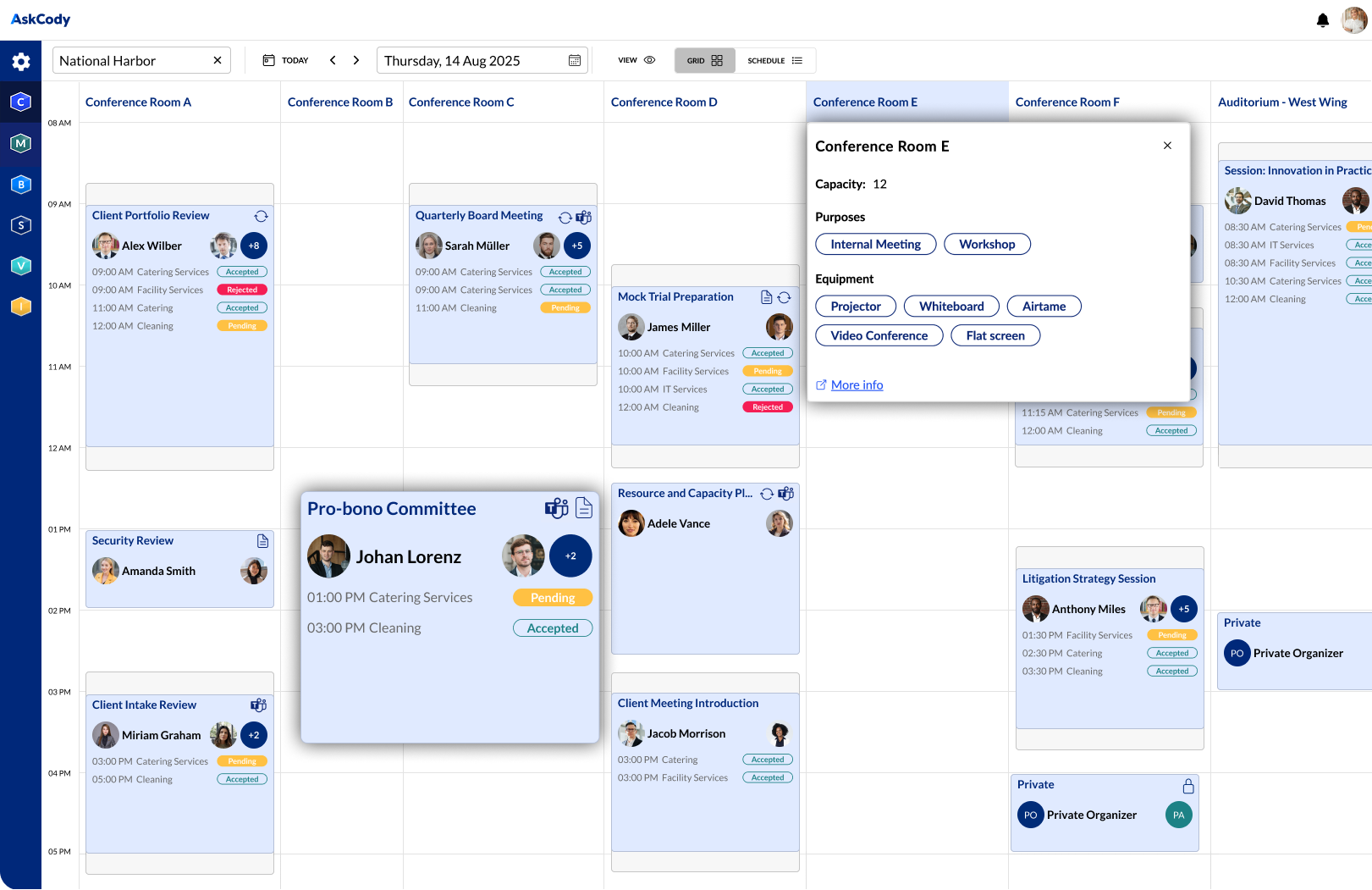Screen dimensions: 1372x890
Task: Click the Today button
Action: point(288,60)
